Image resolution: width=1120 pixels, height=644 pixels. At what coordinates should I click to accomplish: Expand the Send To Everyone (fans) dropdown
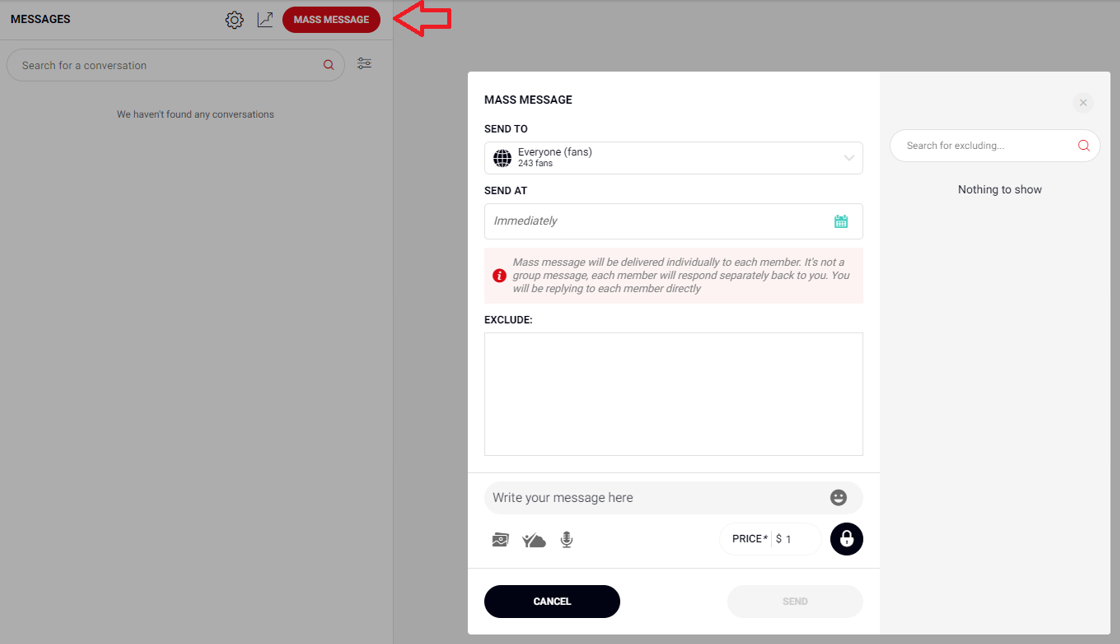coord(674,158)
